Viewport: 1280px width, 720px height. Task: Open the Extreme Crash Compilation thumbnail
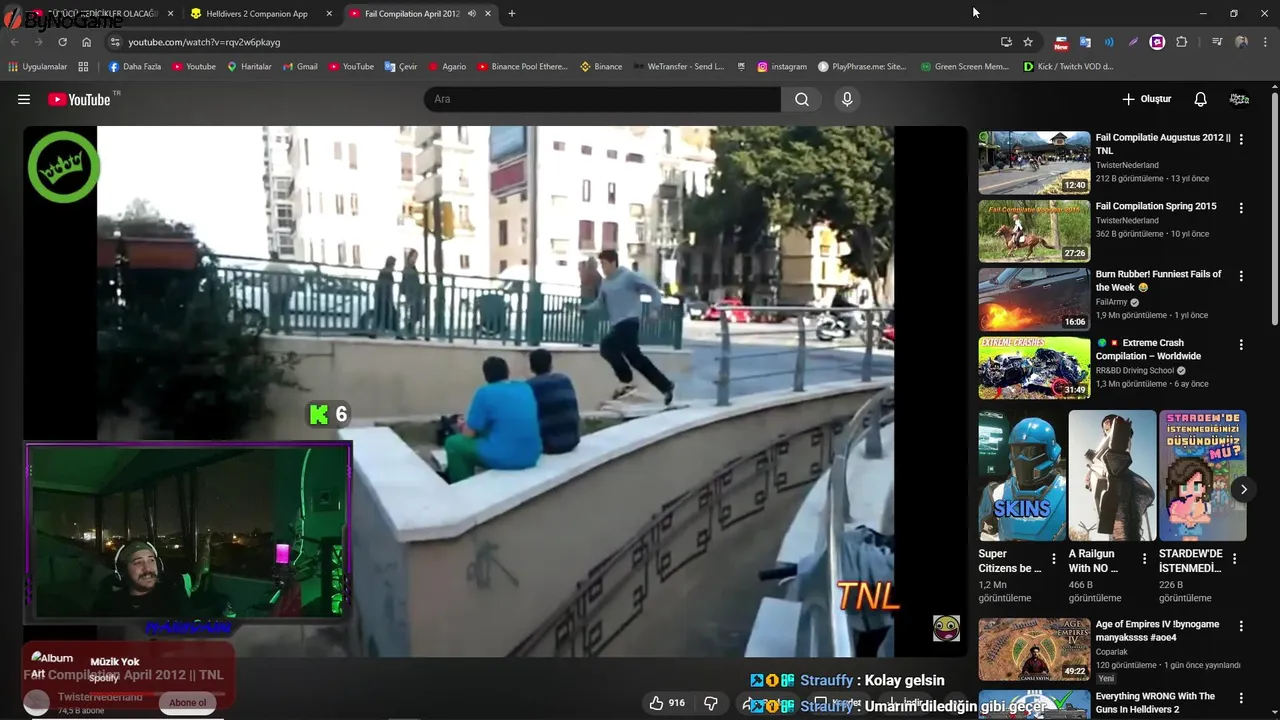[1034, 368]
